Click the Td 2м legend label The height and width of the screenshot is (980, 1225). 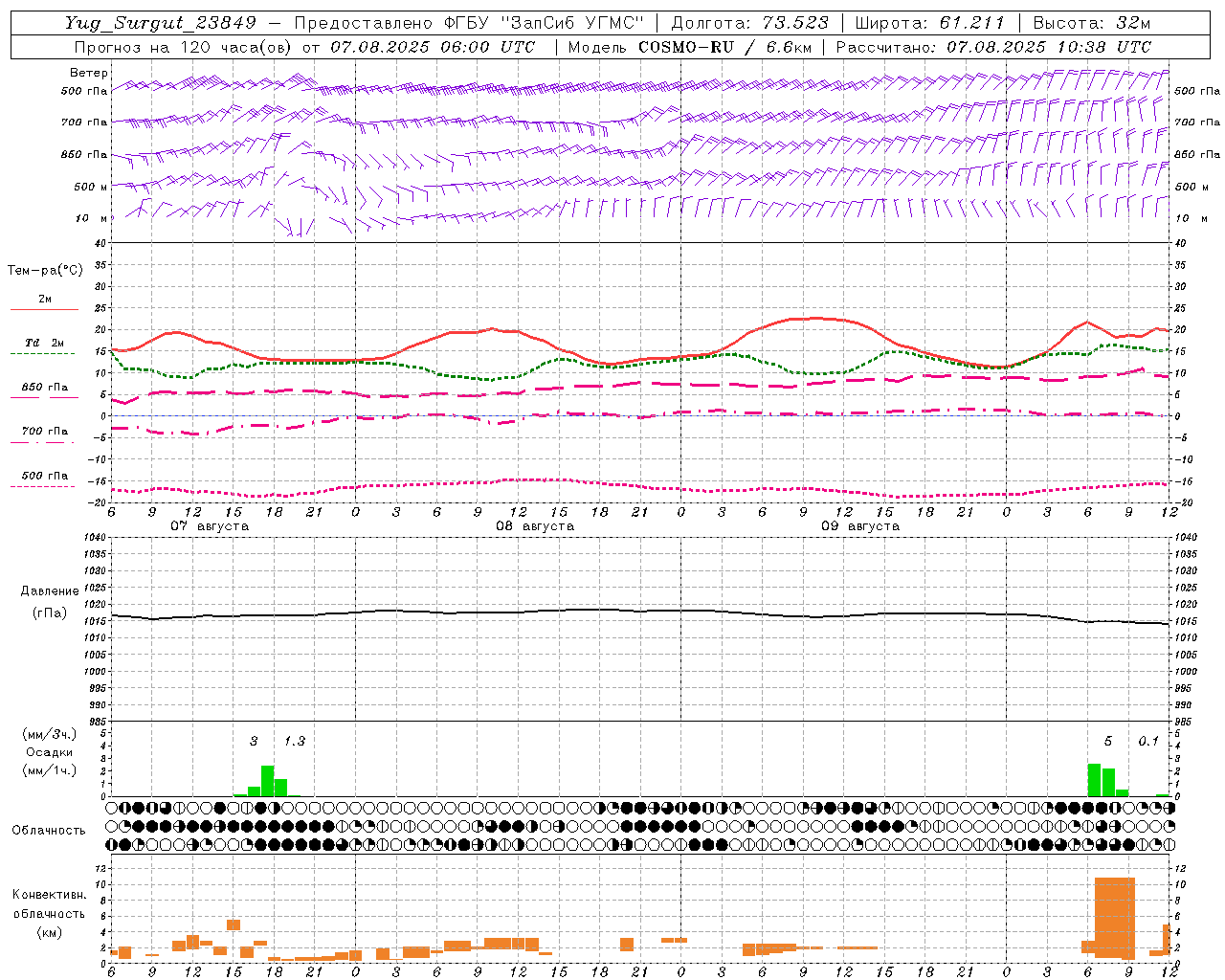click(x=45, y=343)
